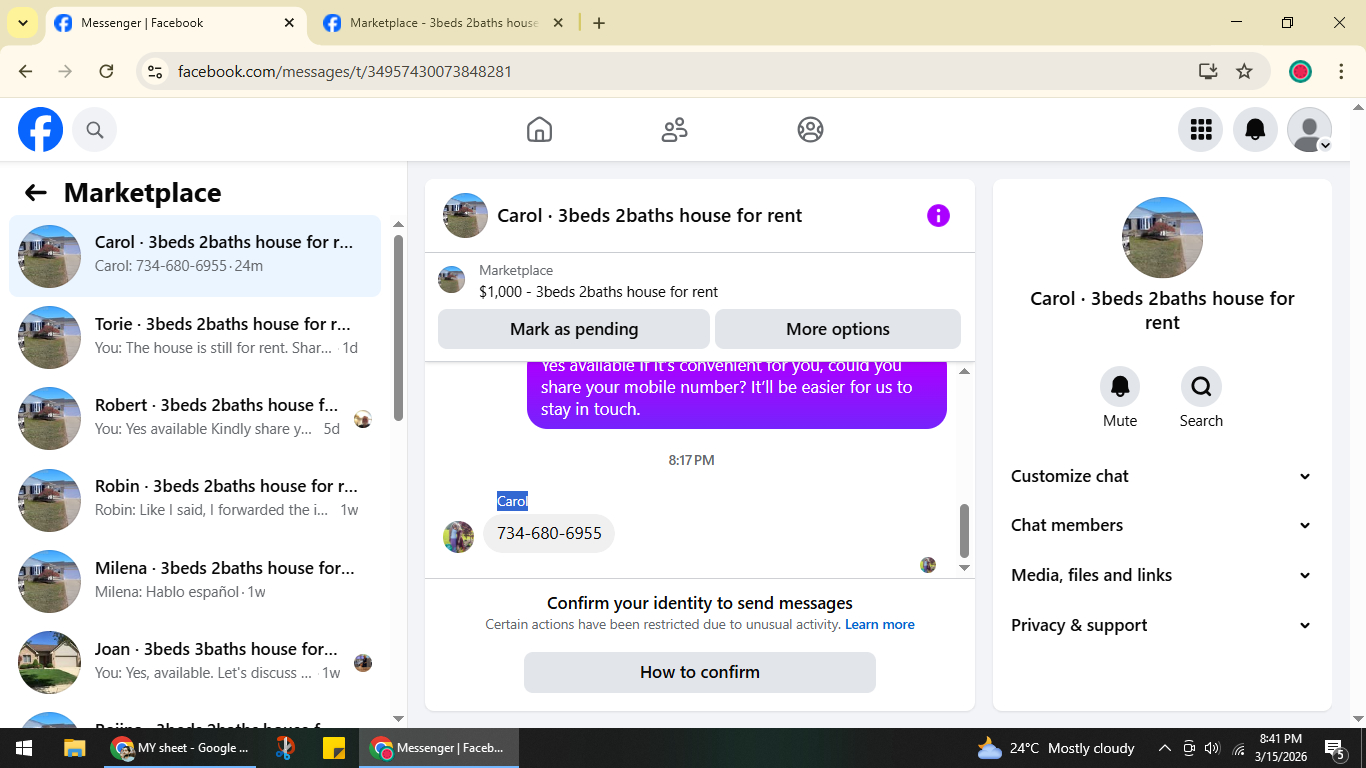Image resolution: width=1366 pixels, height=768 pixels.
Task: Bookmark this page with the star icon
Action: click(x=1244, y=71)
